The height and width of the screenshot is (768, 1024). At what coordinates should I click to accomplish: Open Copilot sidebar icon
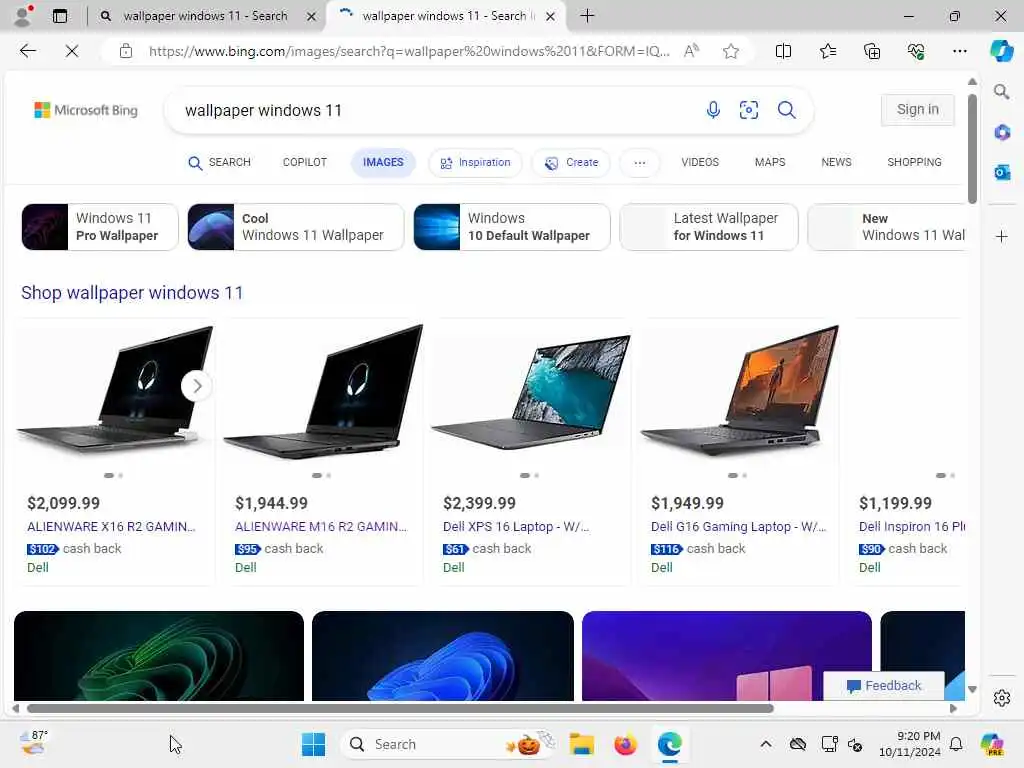coord(1001,51)
